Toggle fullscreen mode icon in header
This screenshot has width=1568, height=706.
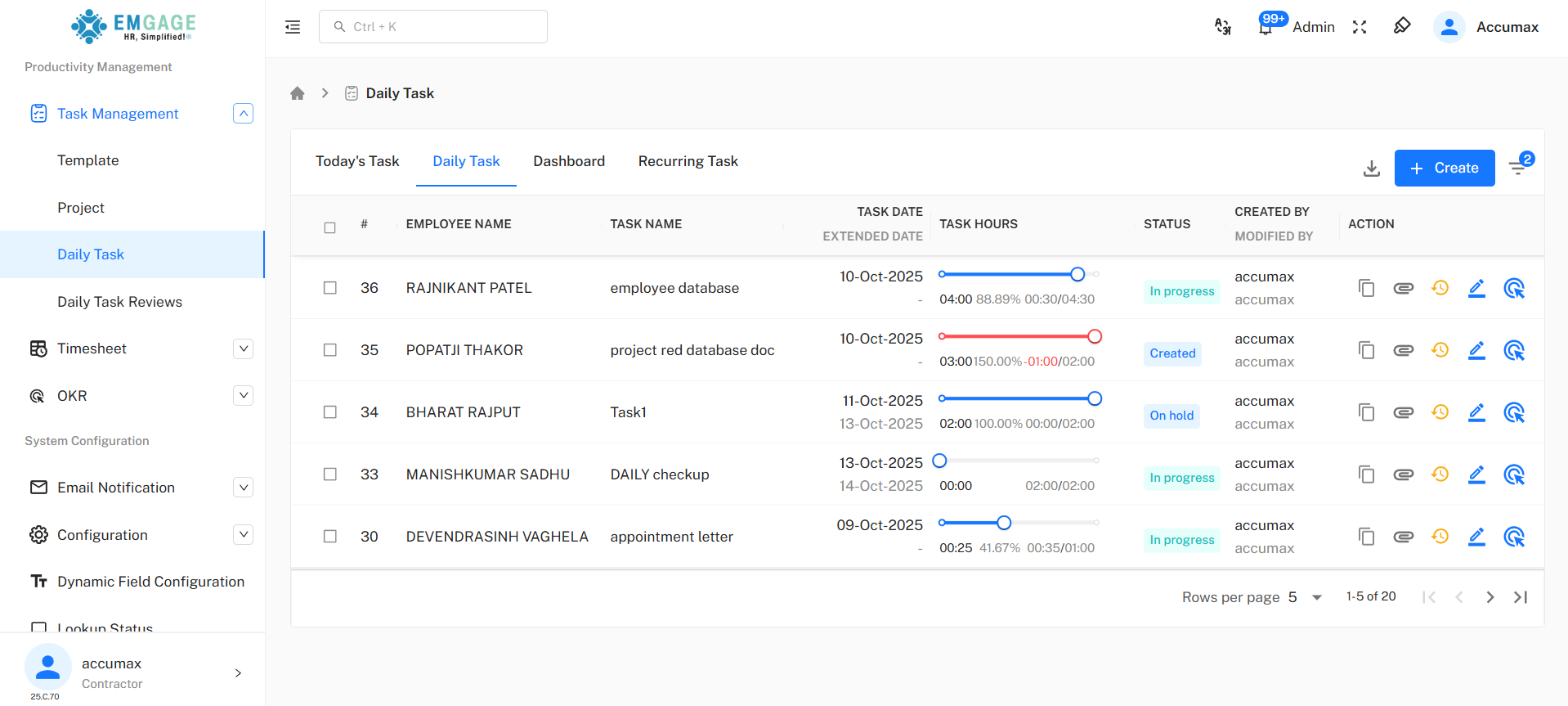pos(1360,27)
